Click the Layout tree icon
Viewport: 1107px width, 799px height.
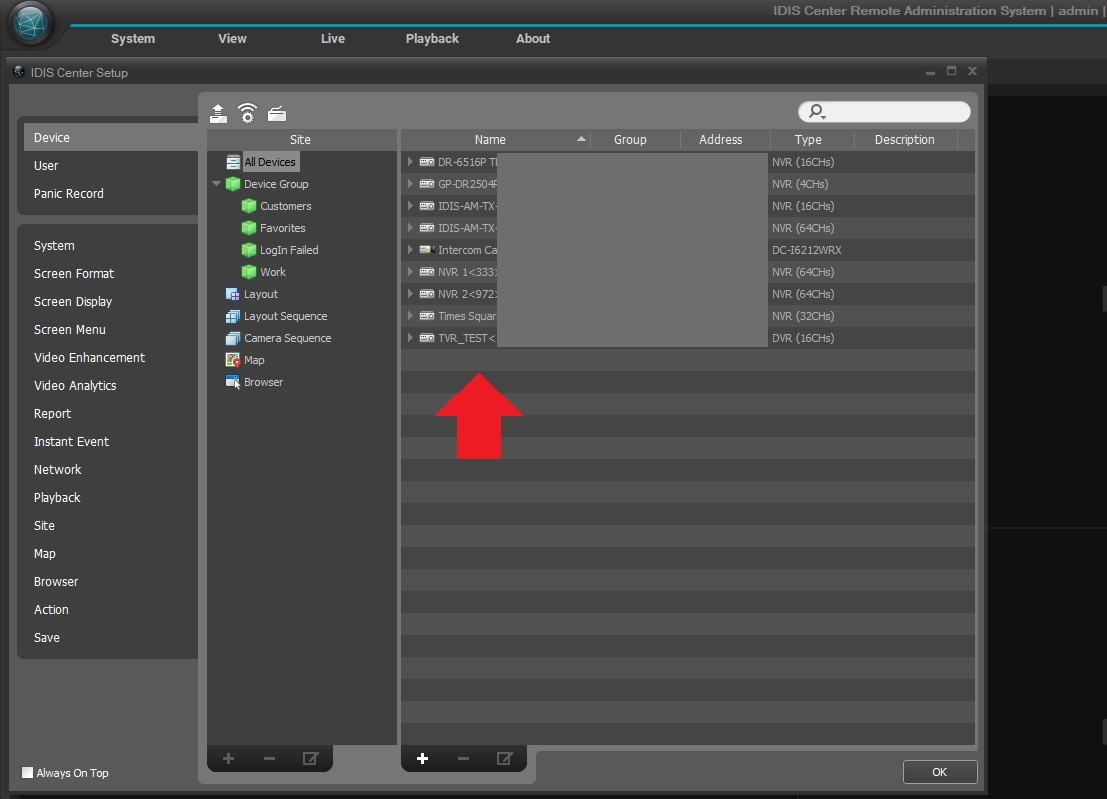pos(232,294)
